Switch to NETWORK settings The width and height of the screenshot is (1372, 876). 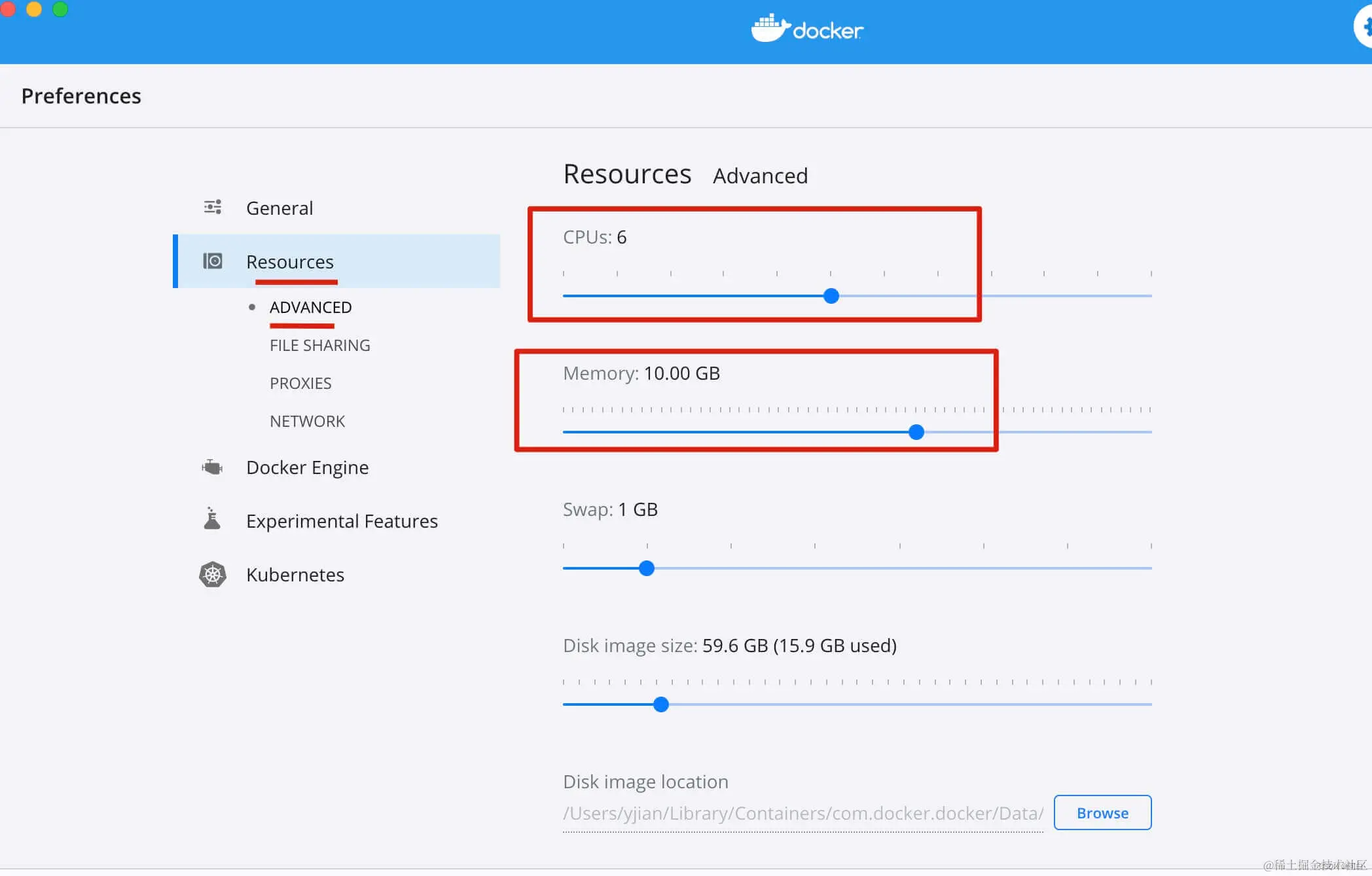pyautogui.click(x=307, y=422)
